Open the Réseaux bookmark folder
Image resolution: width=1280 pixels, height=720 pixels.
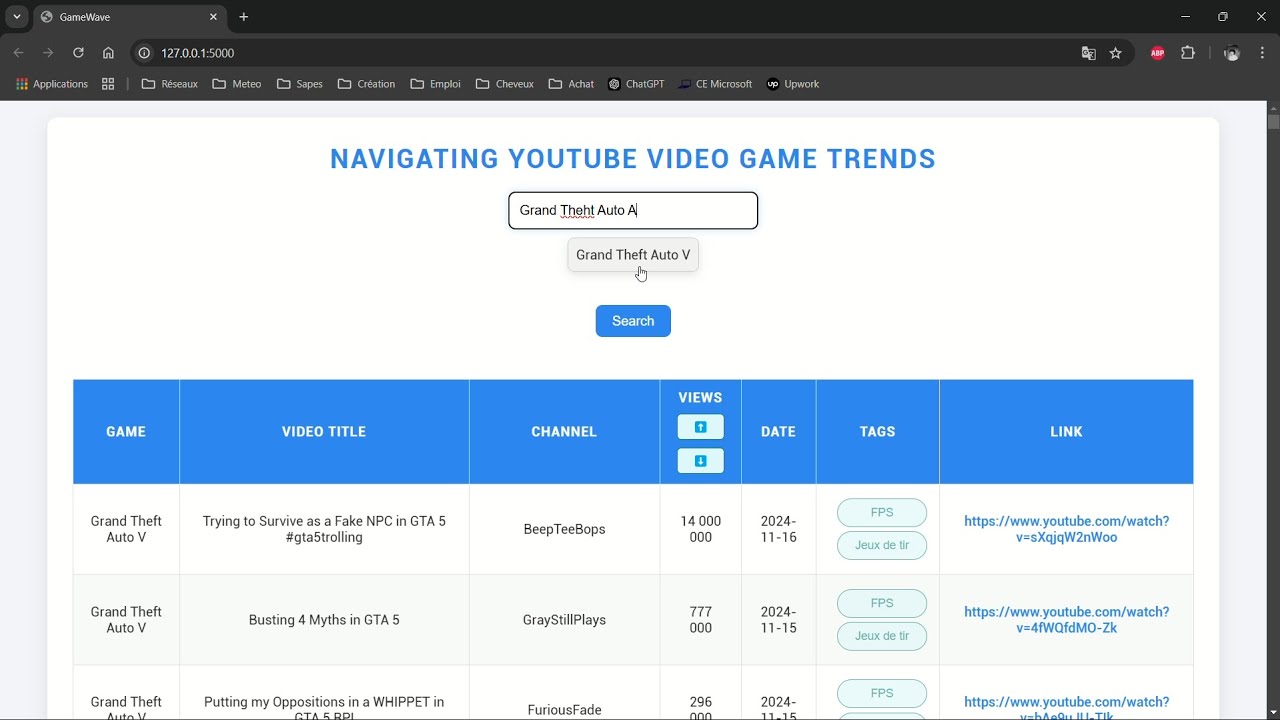(x=170, y=84)
